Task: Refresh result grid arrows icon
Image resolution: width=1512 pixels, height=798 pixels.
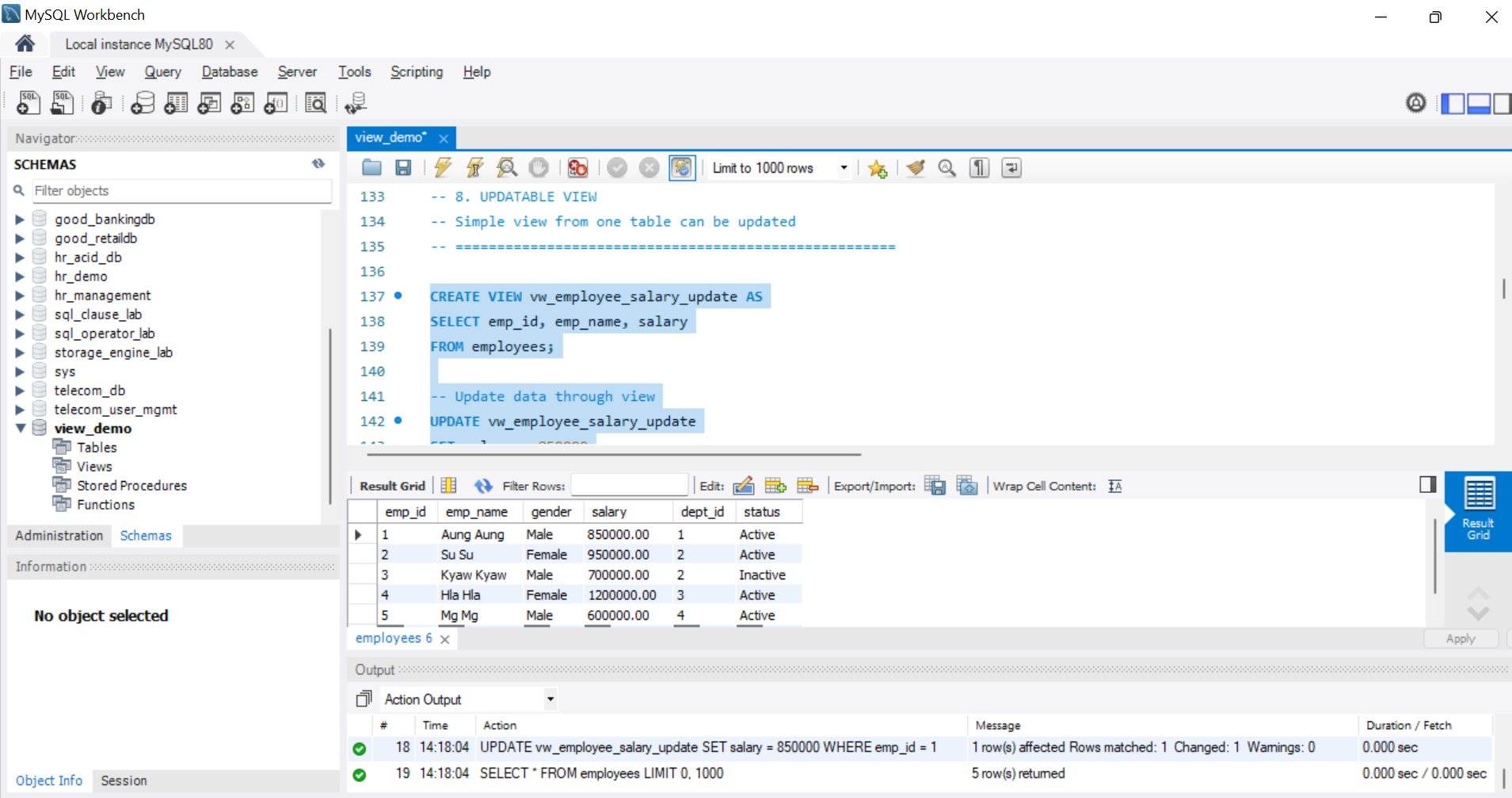Action: tap(483, 486)
